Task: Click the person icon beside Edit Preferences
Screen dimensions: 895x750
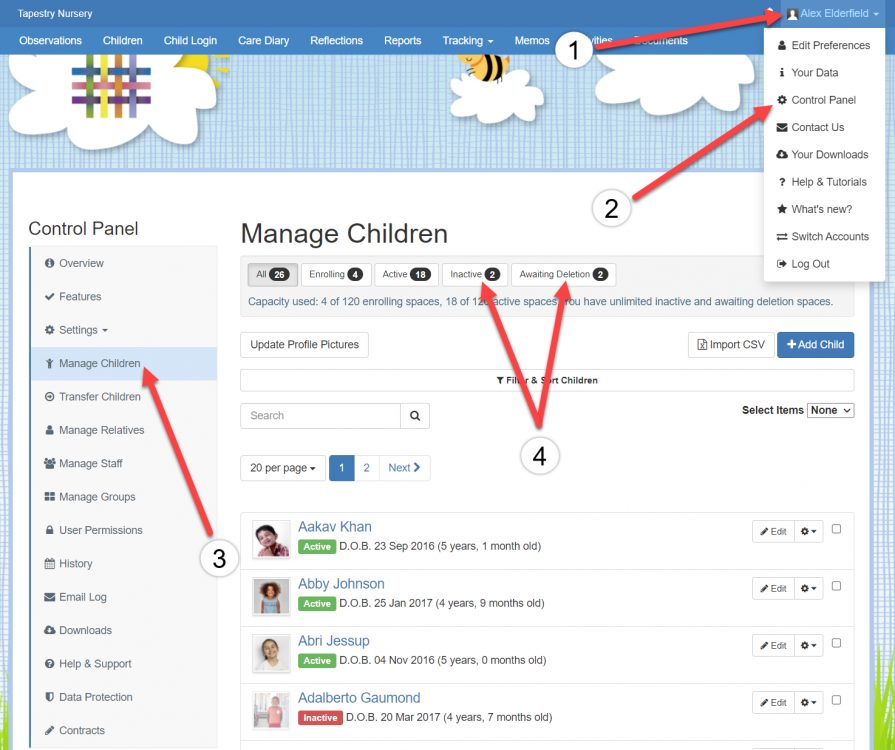Action: pyautogui.click(x=782, y=45)
